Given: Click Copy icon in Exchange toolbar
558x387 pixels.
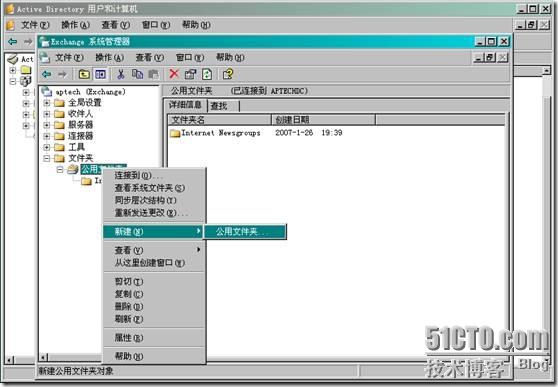Looking at the screenshot, I should [x=137, y=74].
